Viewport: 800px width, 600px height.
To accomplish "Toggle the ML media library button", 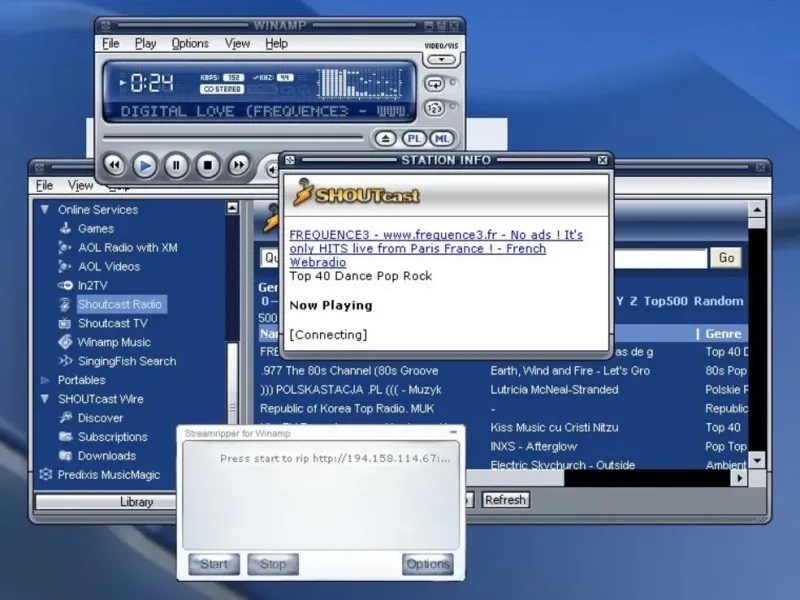I will click(442, 138).
